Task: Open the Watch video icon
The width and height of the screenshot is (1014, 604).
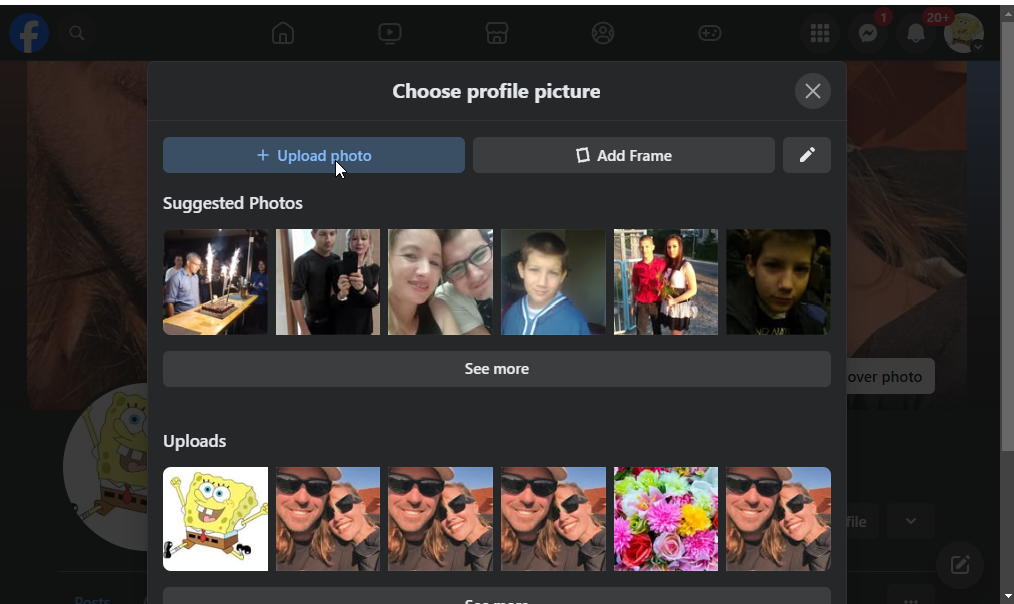Action: point(390,34)
